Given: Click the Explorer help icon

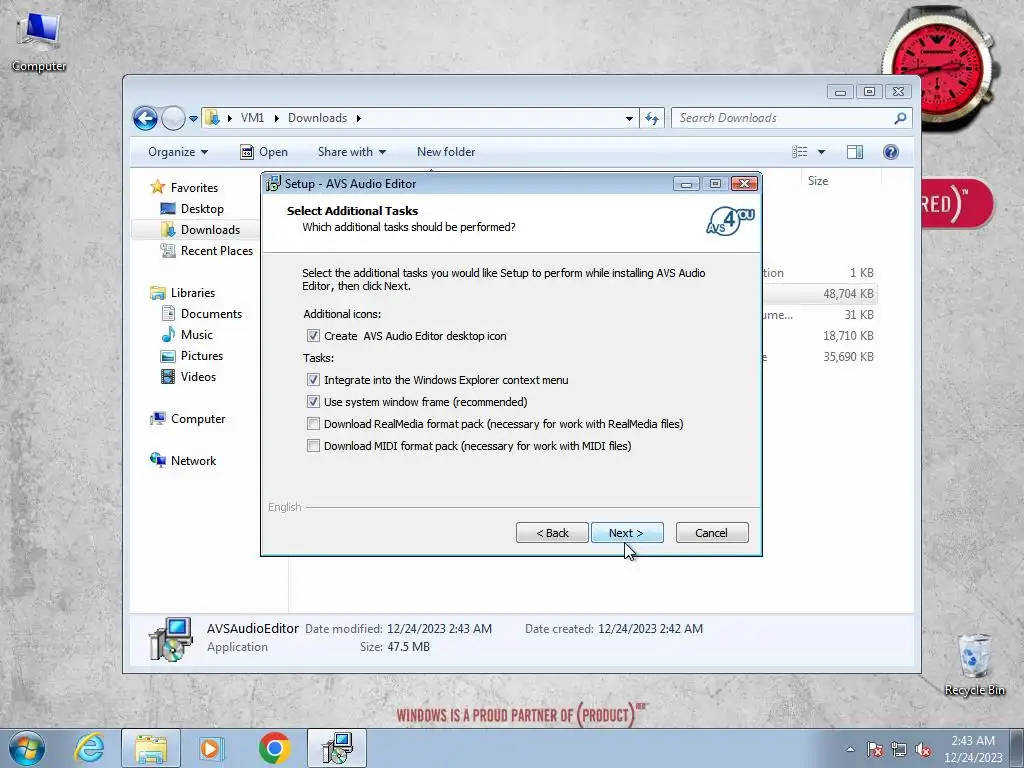Looking at the screenshot, I should click(891, 152).
